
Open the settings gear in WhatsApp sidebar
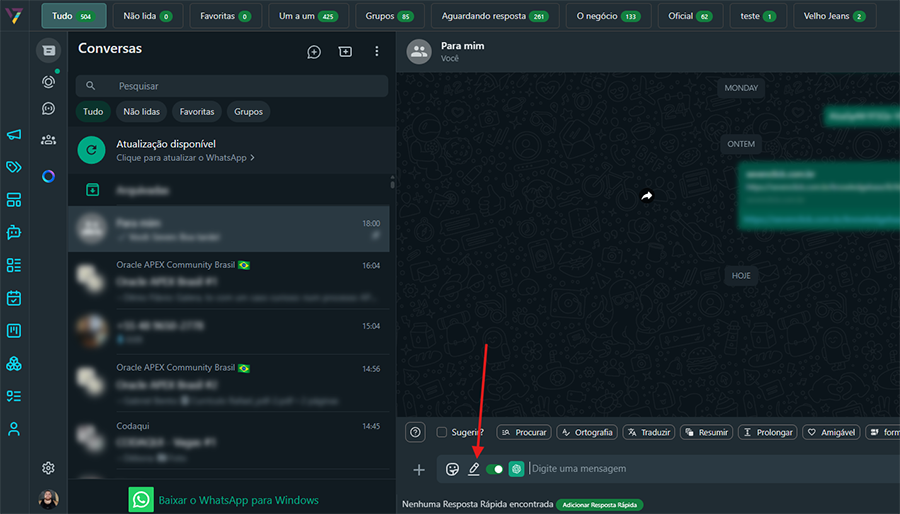click(48, 468)
